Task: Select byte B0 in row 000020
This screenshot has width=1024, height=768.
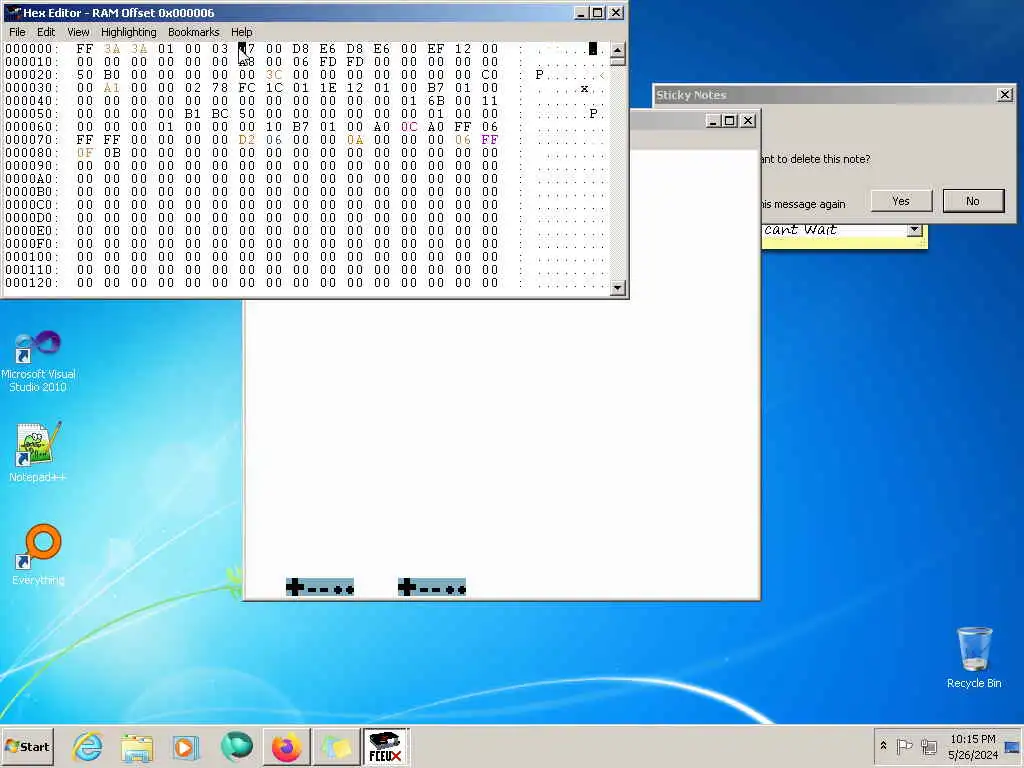Action: 112,75
